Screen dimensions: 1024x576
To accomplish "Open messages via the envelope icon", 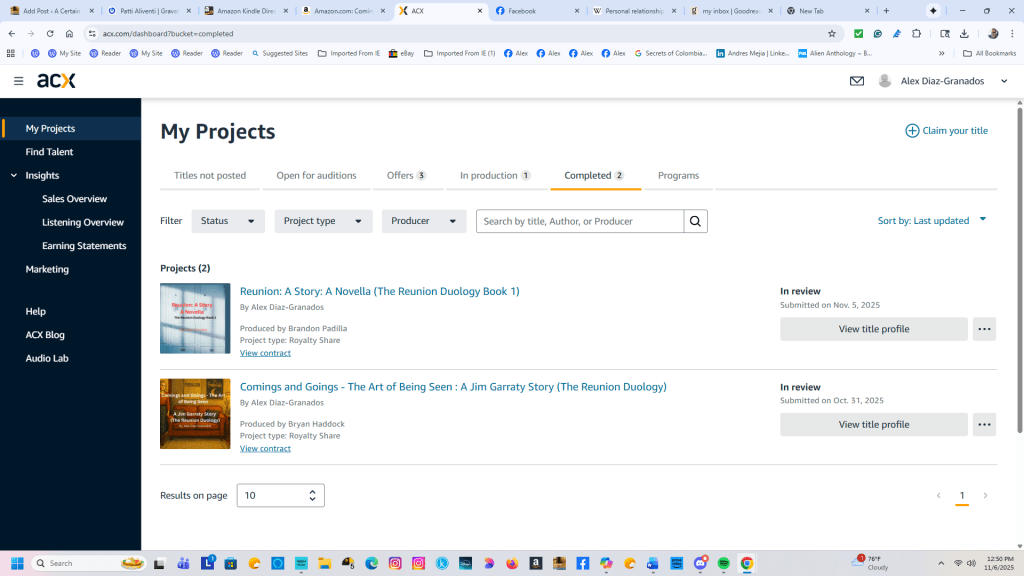I will 857,81.
